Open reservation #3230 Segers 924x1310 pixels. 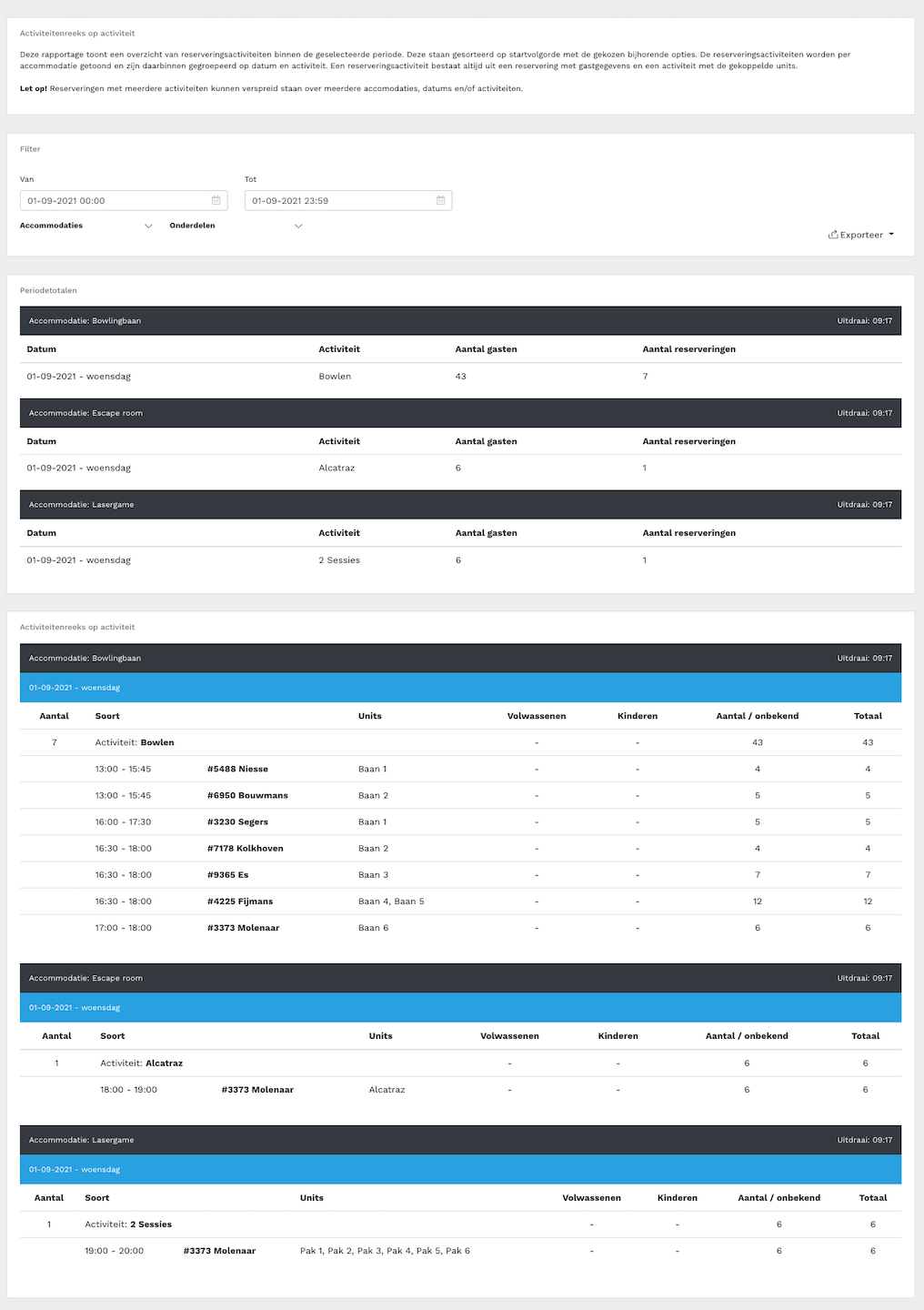coord(237,821)
